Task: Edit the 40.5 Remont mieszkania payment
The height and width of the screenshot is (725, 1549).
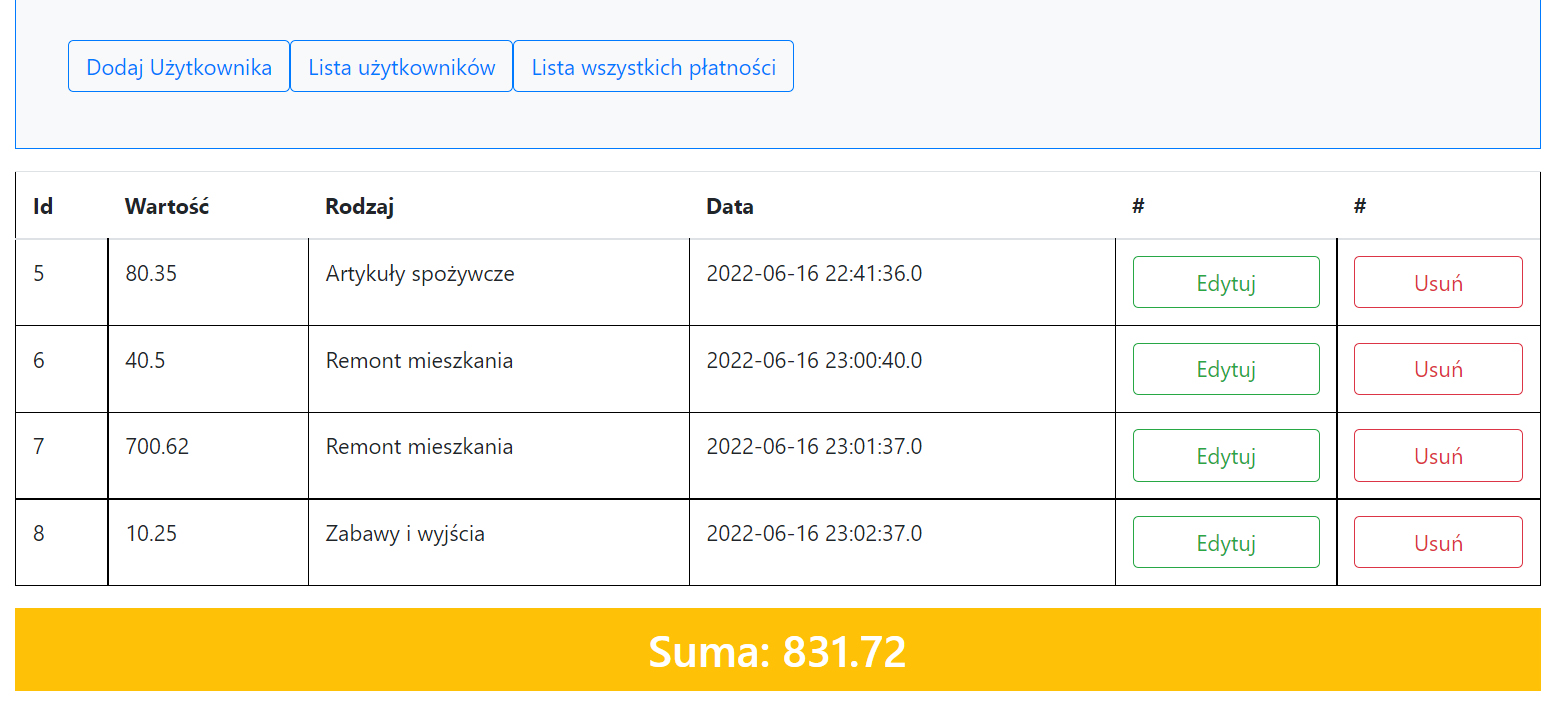Action: pyautogui.click(x=1226, y=369)
